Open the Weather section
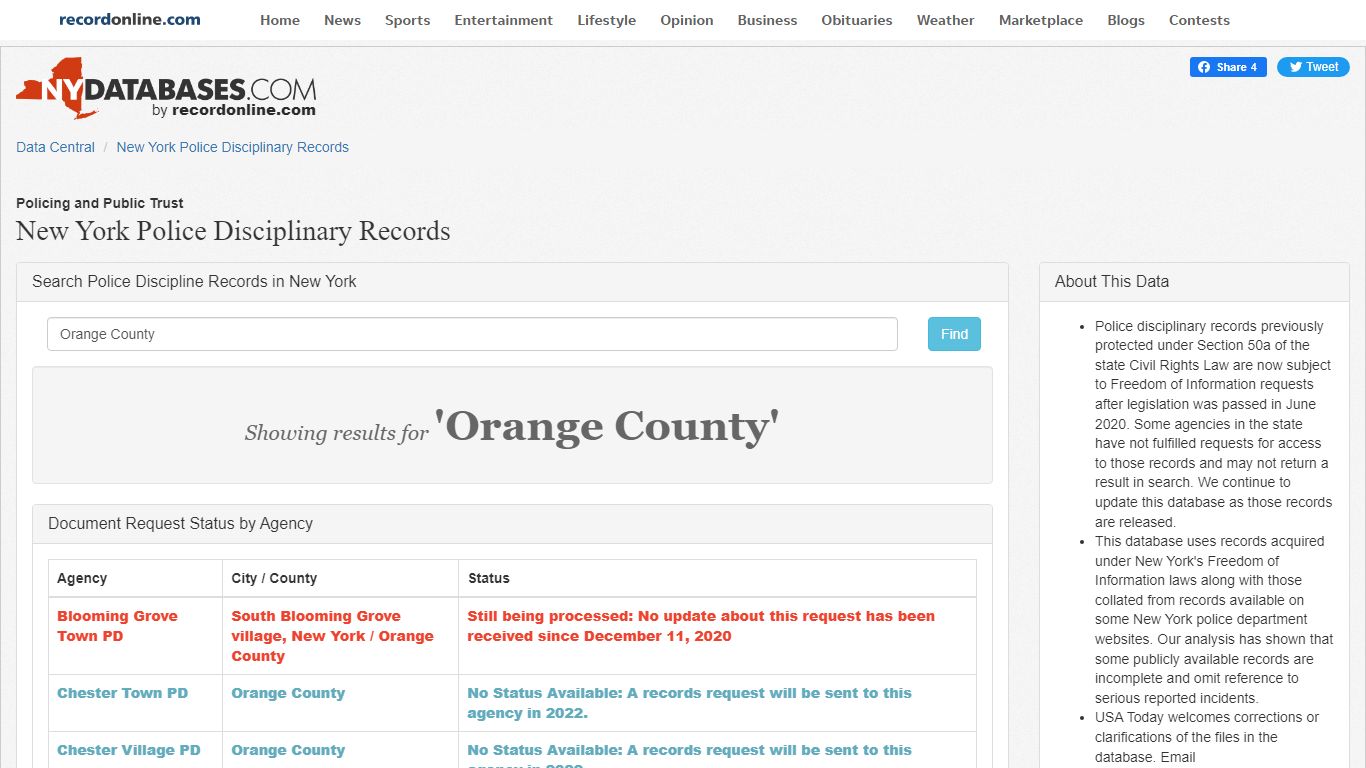The width and height of the screenshot is (1366, 768). pos(946,20)
